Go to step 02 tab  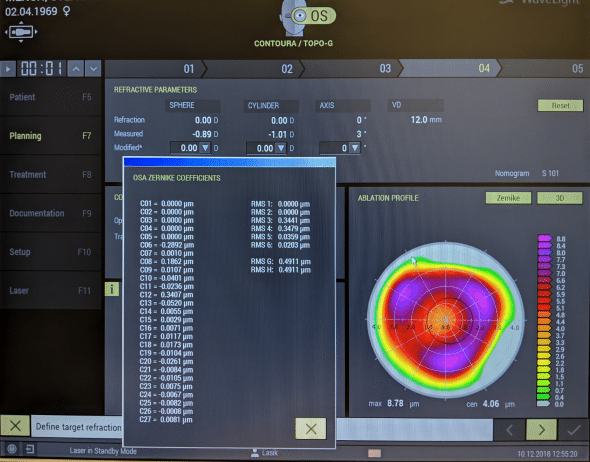tap(253, 69)
